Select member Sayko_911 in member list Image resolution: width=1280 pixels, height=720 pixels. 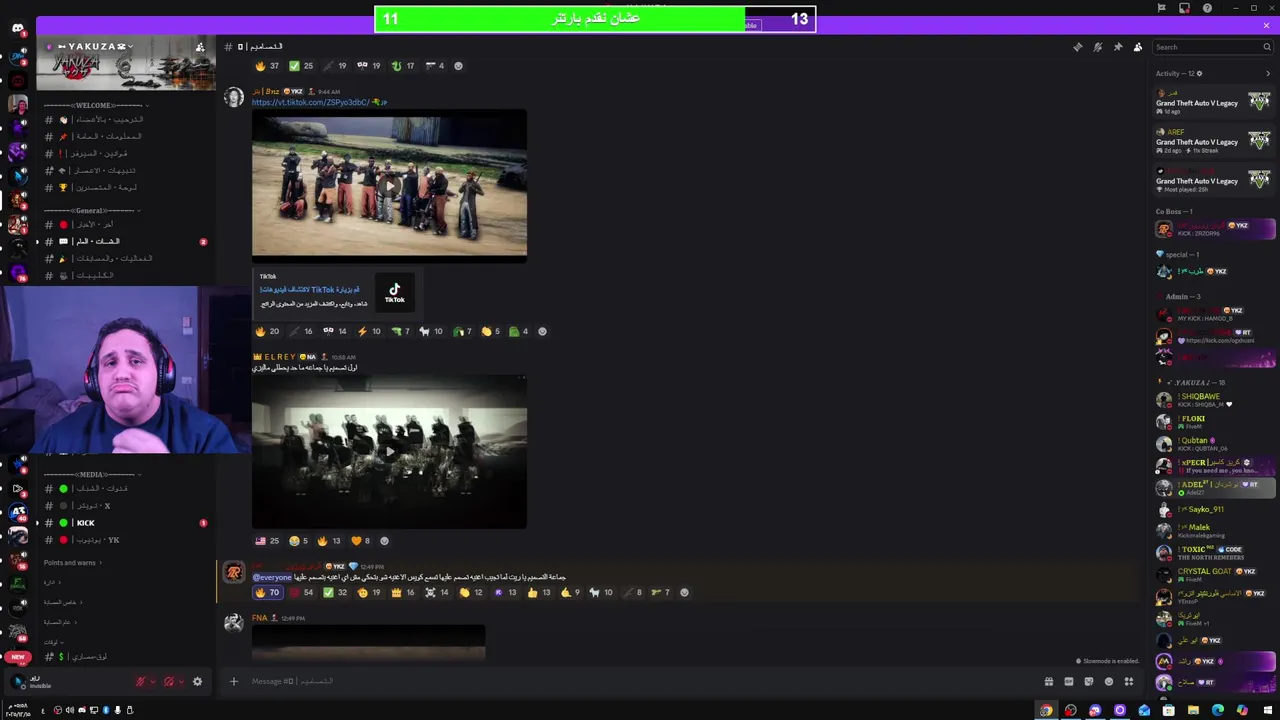pos(1214,509)
